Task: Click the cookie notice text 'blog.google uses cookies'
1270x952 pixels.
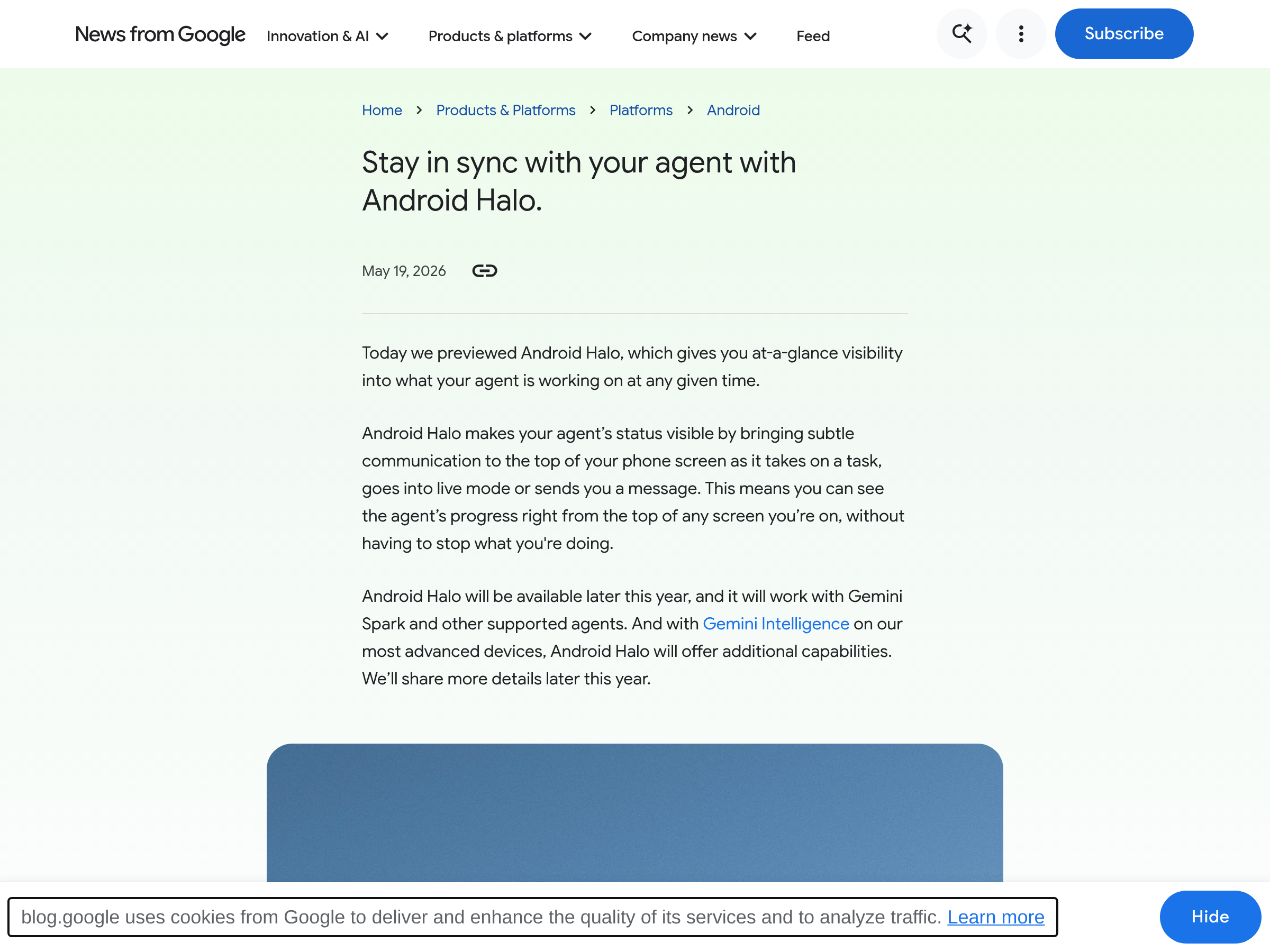Action: [x=533, y=917]
